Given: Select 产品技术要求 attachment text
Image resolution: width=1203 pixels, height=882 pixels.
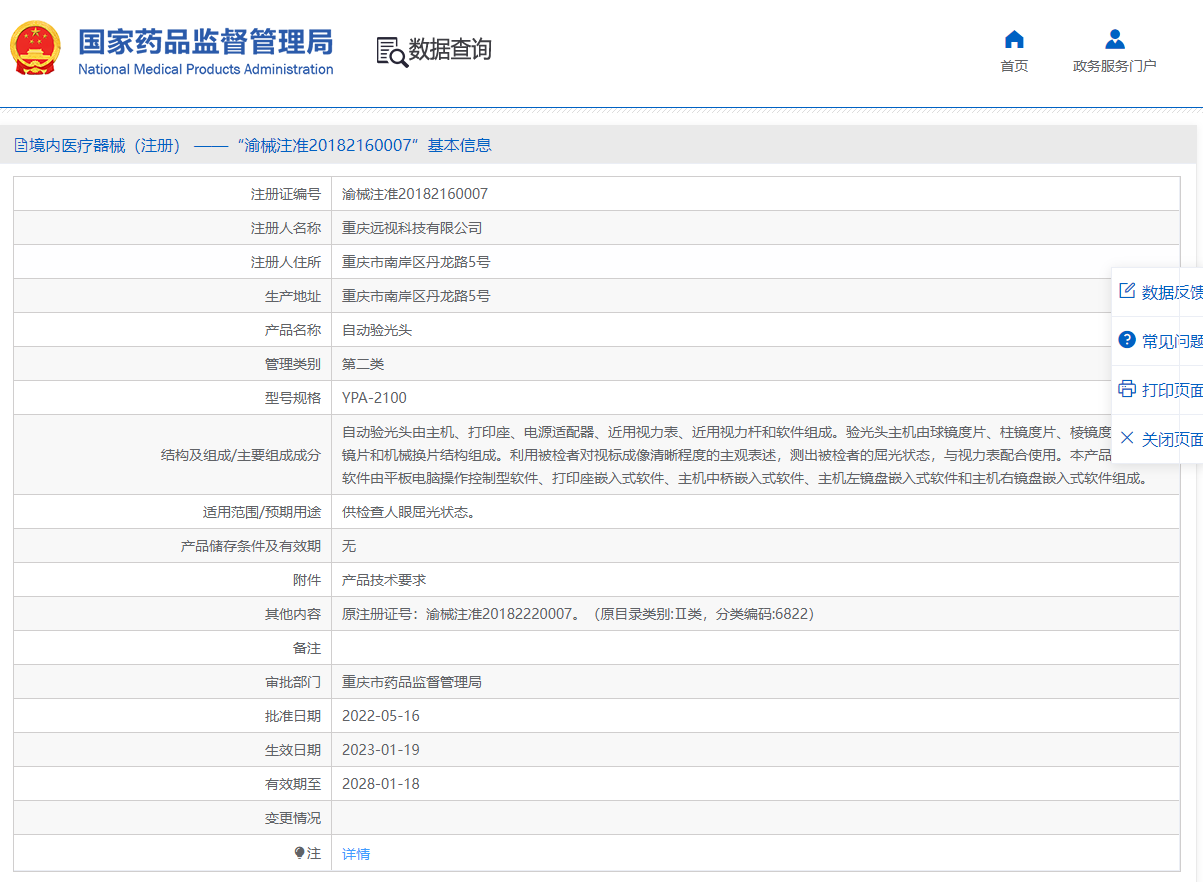Looking at the screenshot, I should (x=384, y=580).
